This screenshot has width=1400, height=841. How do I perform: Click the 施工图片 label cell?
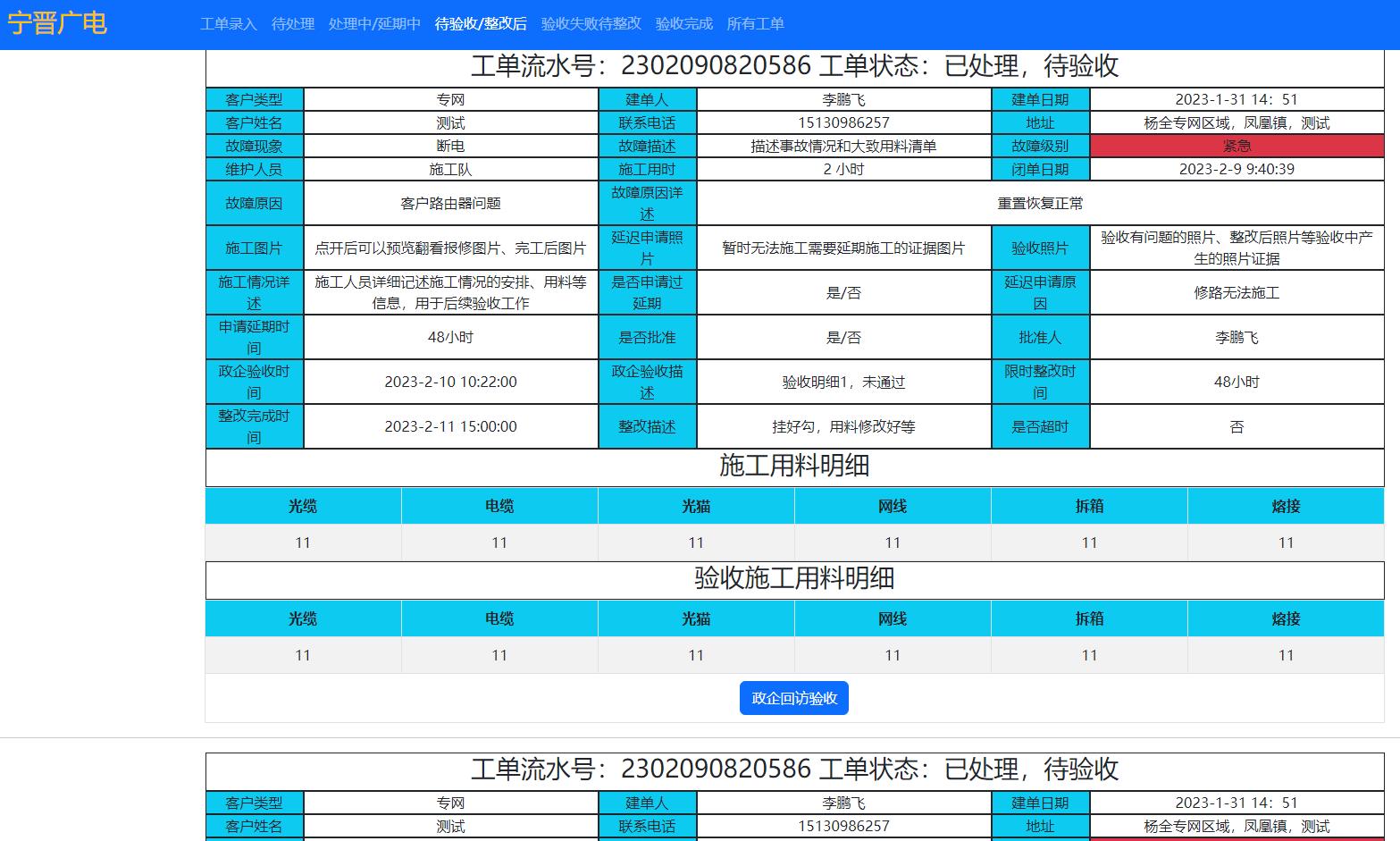[x=255, y=248]
